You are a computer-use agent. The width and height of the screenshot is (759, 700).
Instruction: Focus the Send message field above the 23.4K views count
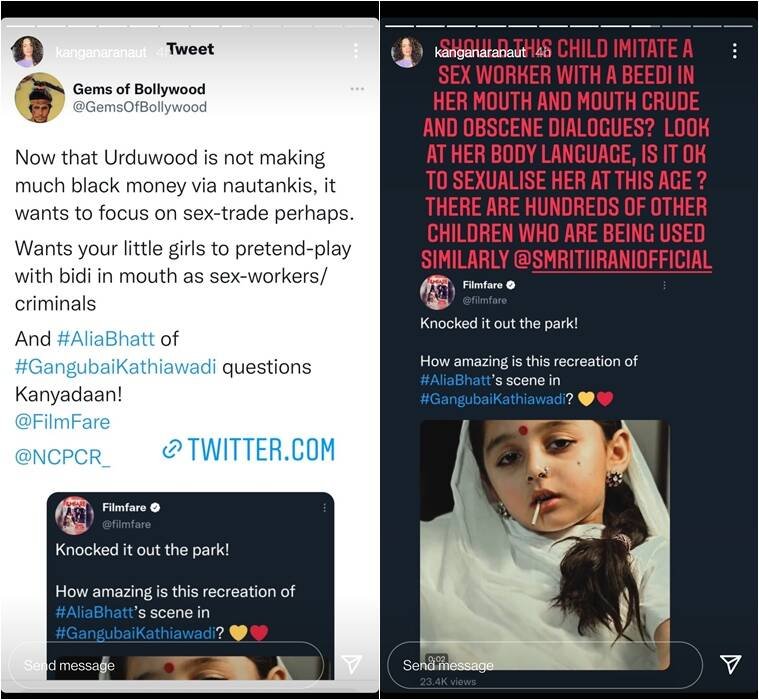click(545, 664)
